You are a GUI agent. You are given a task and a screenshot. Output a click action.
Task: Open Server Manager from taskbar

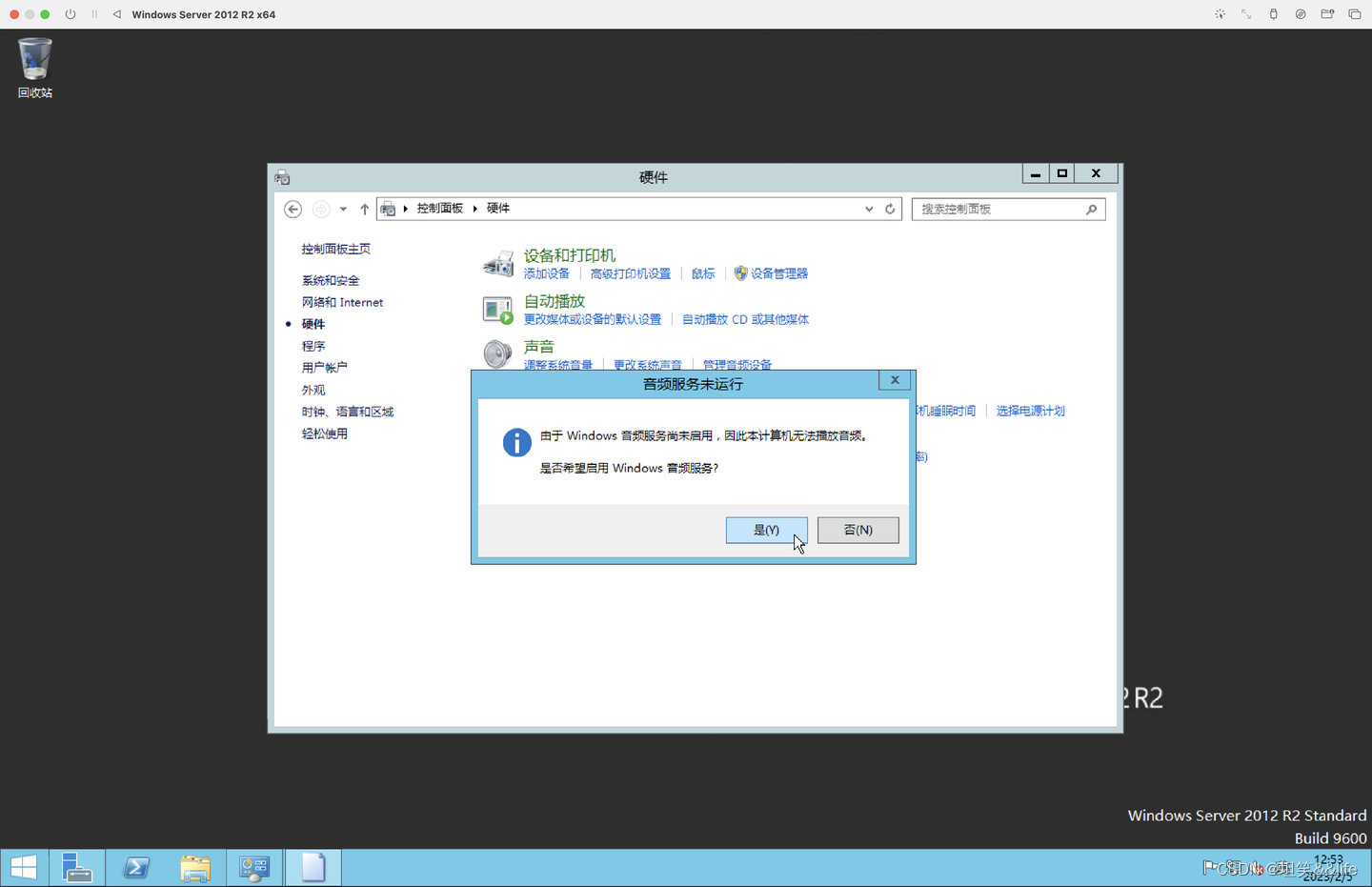77,868
